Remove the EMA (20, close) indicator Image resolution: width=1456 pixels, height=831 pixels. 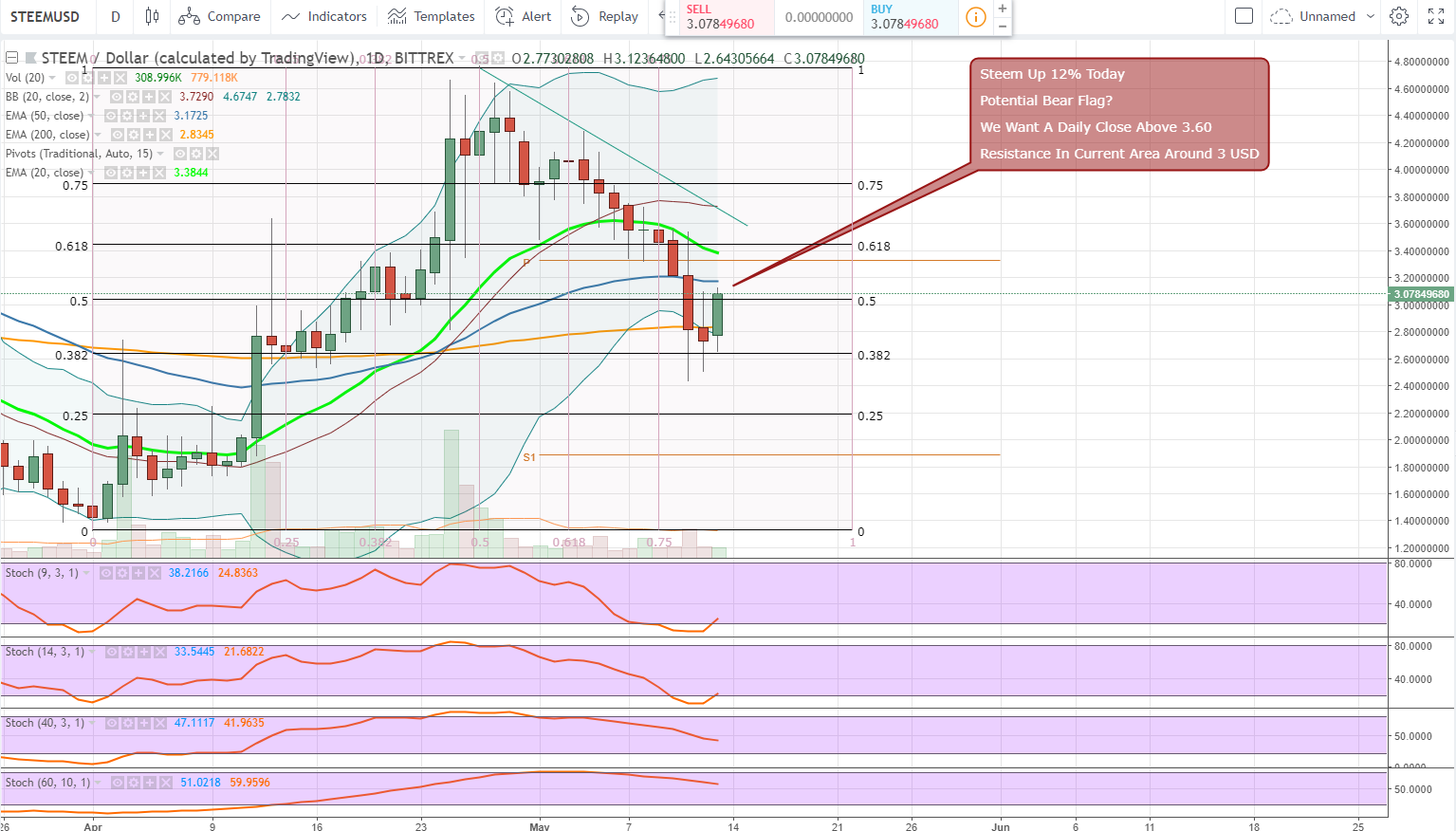[x=159, y=173]
